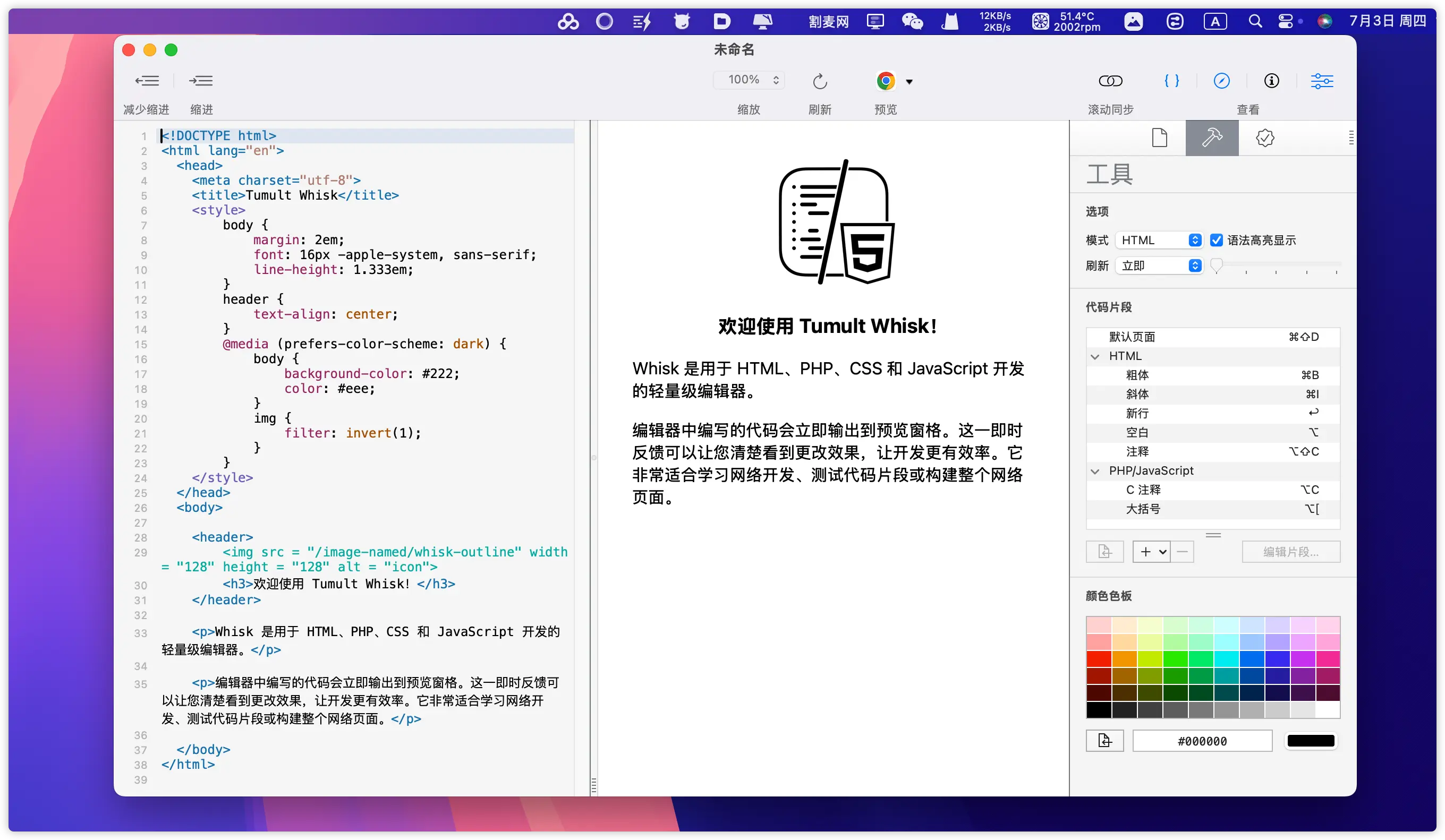Image resolution: width=1445 pixels, height=840 pixels.
Task: Open the browser preview dropdown arrow
Action: (x=909, y=82)
